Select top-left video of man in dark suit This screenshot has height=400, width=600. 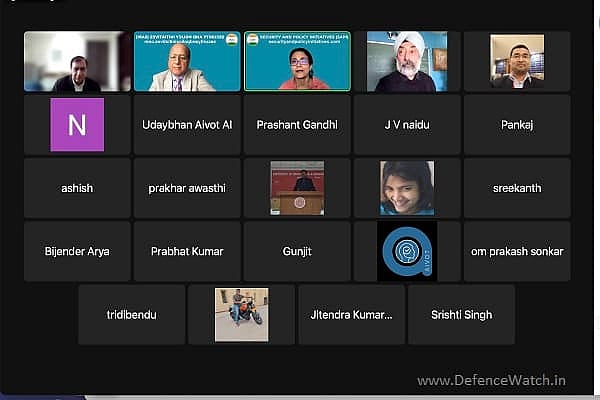[77, 62]
